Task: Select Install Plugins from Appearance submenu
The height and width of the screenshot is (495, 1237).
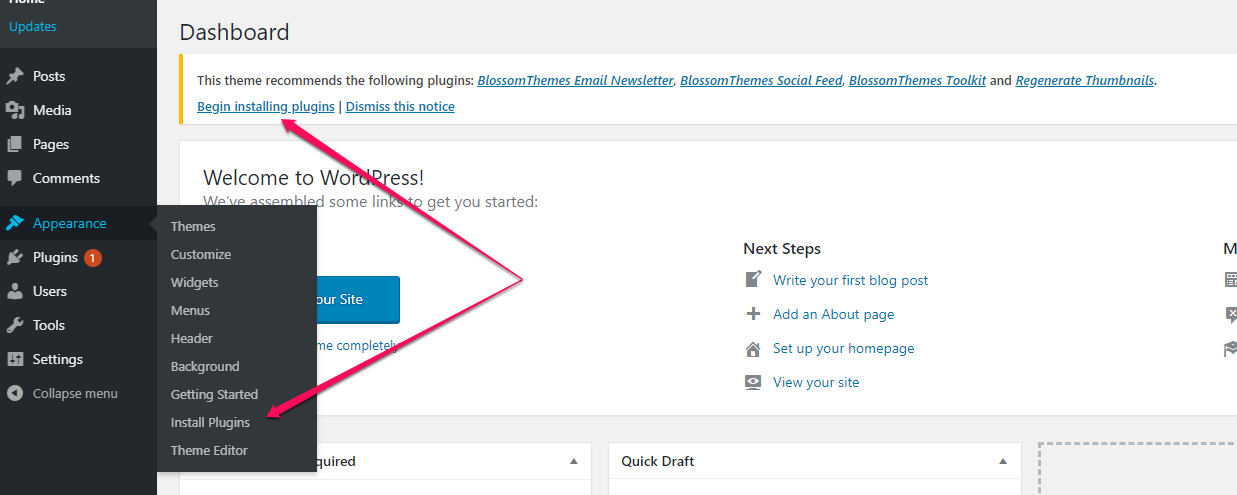Action: coord(210,422)
